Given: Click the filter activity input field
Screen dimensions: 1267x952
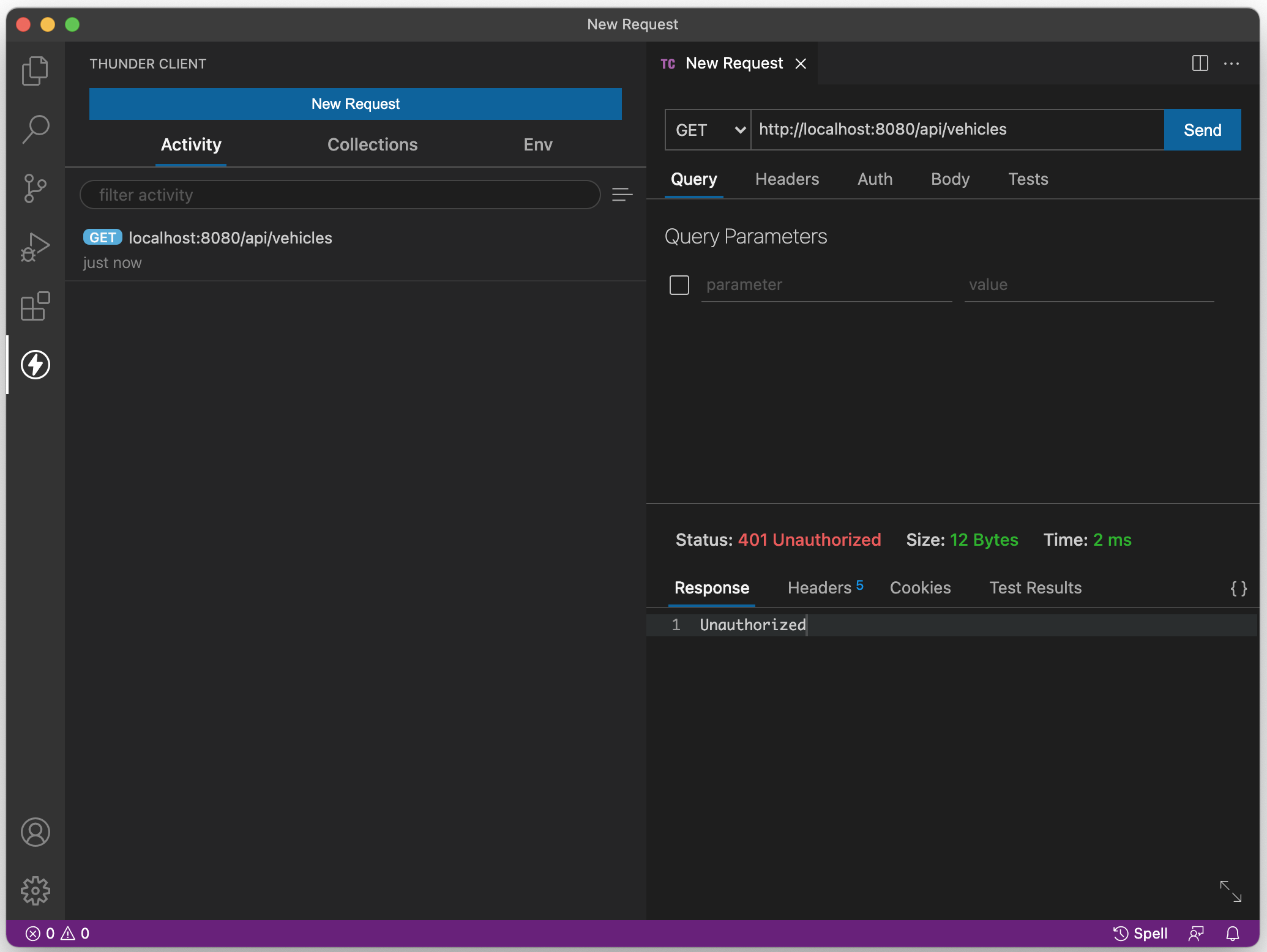Looking at the screenshot, I should (340, 195).
